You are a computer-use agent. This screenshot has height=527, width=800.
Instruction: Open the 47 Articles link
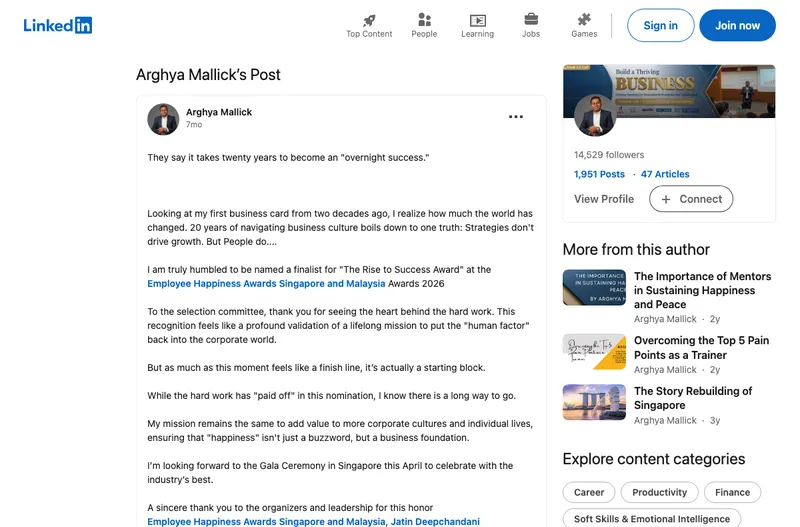click(x=665, y=174)
